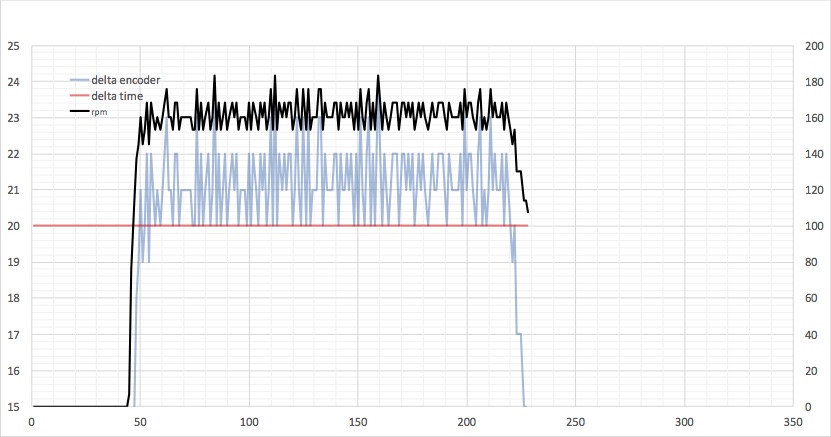Click left axis value 25
Screen dimensions: 831x437
tap(13, 46)
